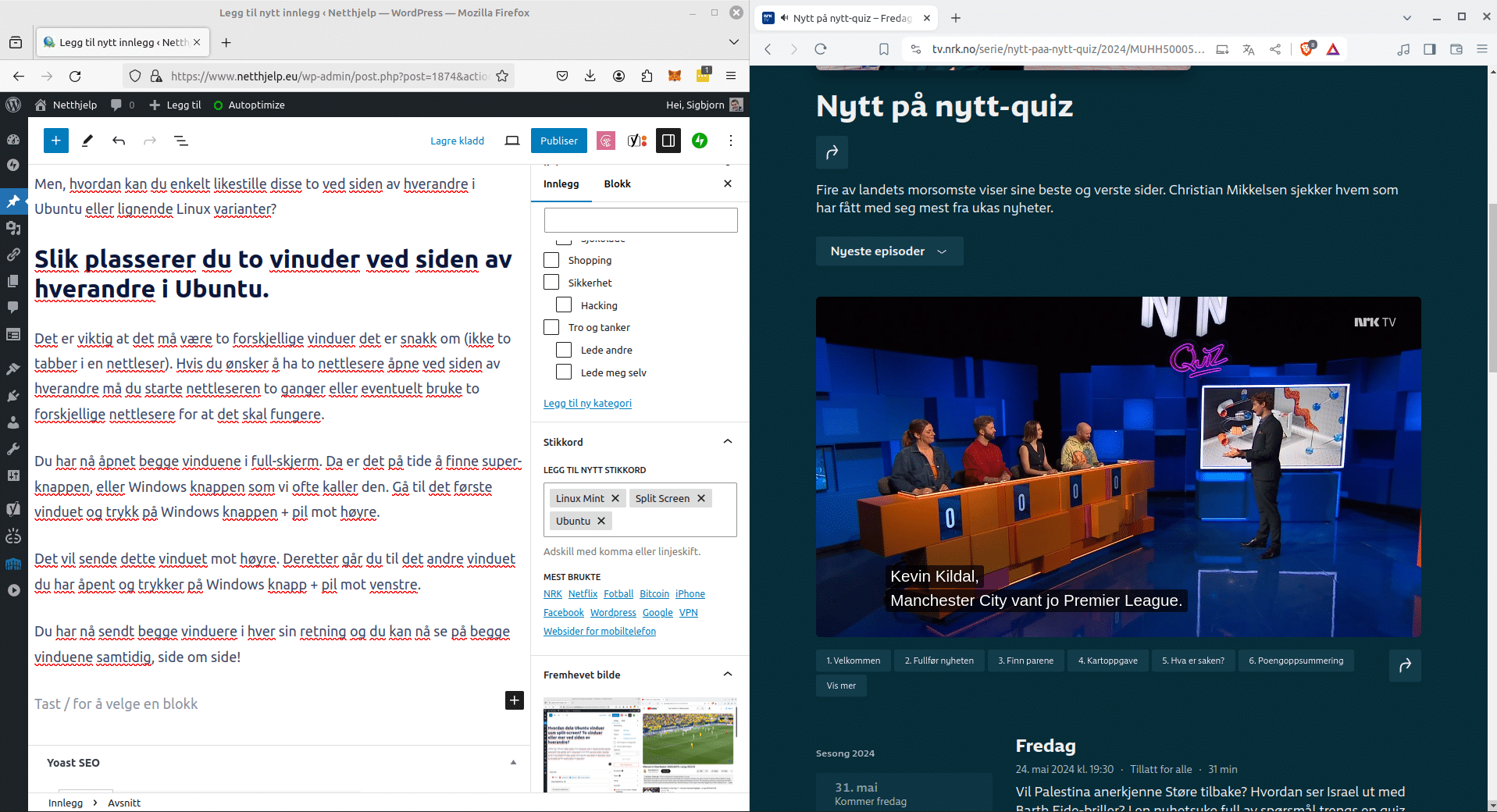Click the Brave Shields lion icon
1497x812 pixels.
(x=1306, y=49)
